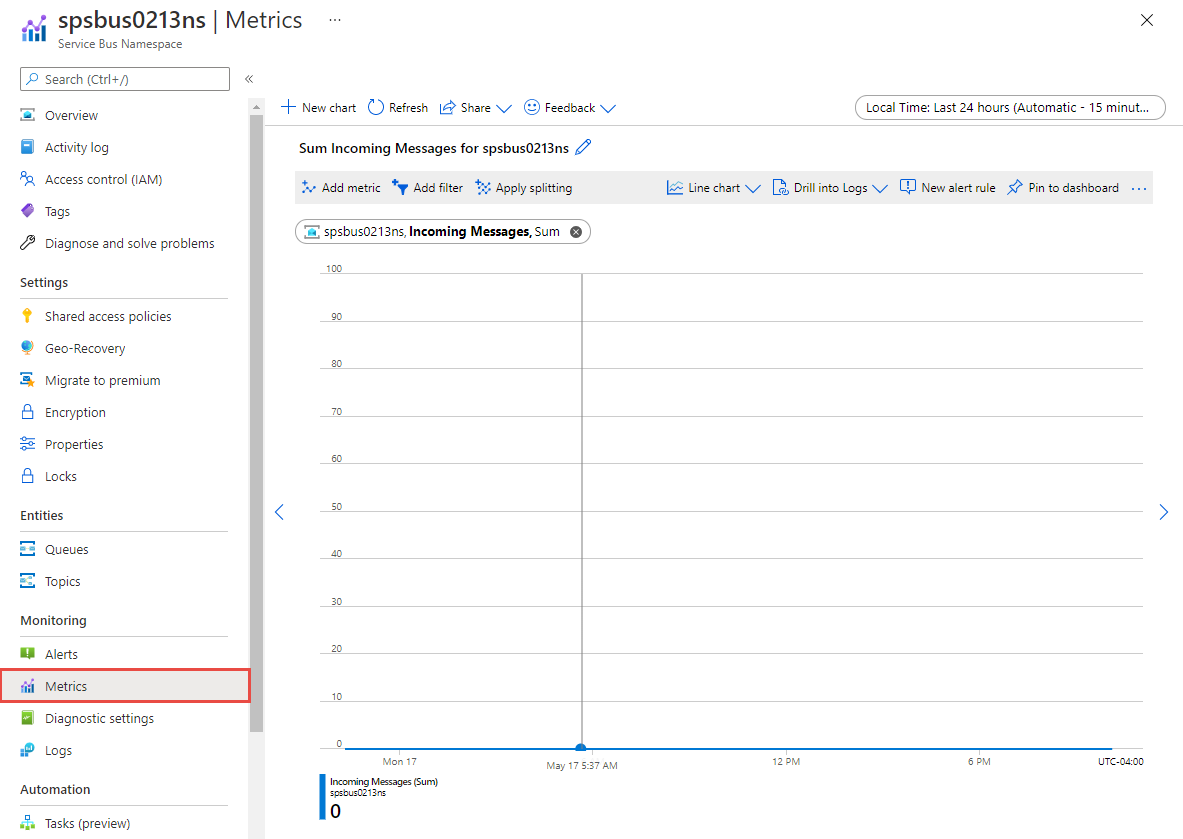Click the Search (Ctrl+/) input field
Image resolution: width=1183 pixels, height=839 pixels.
click(x=125, y=79)
